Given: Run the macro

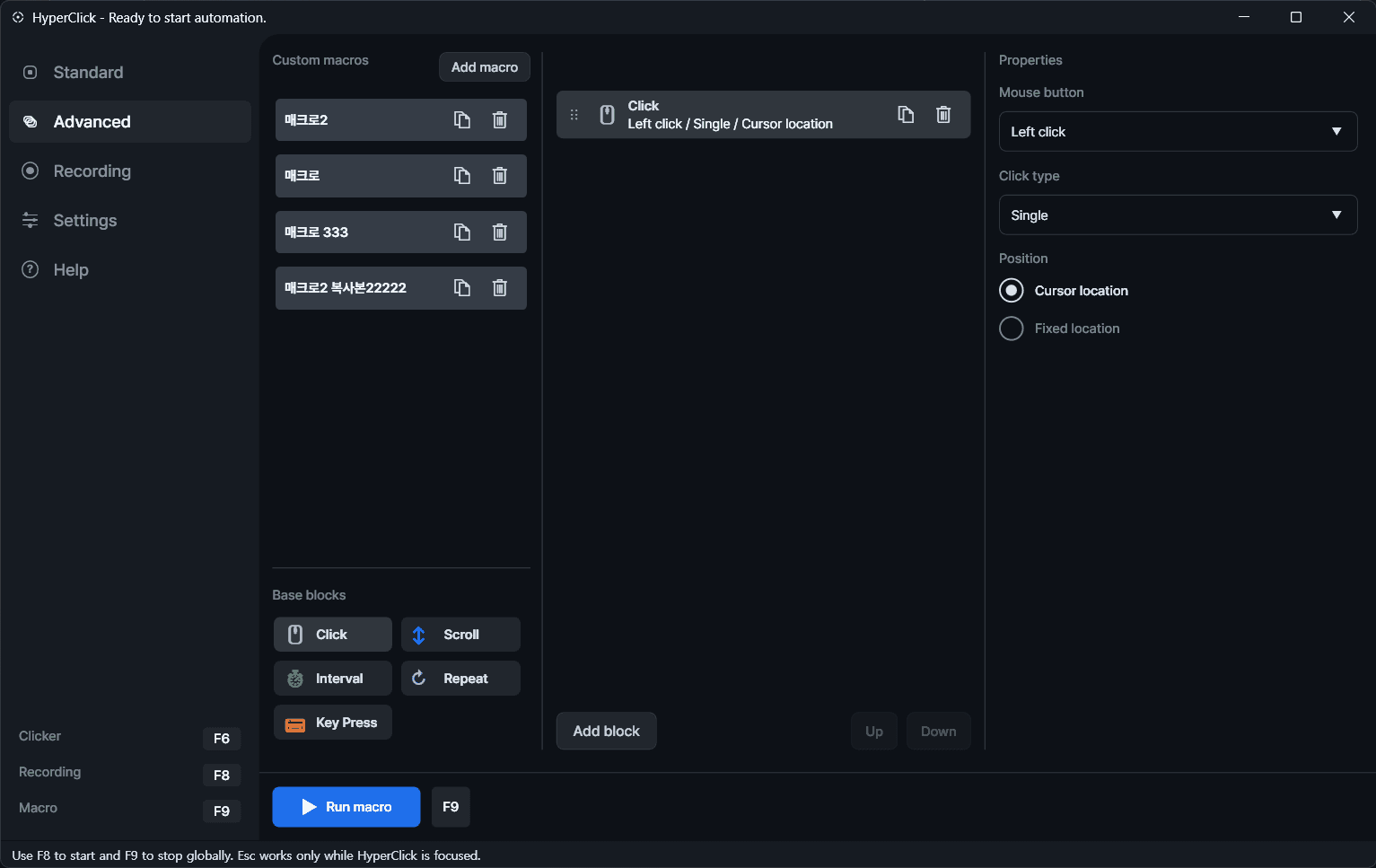Looking at the screenshot, I should click(x=346, y=806).
